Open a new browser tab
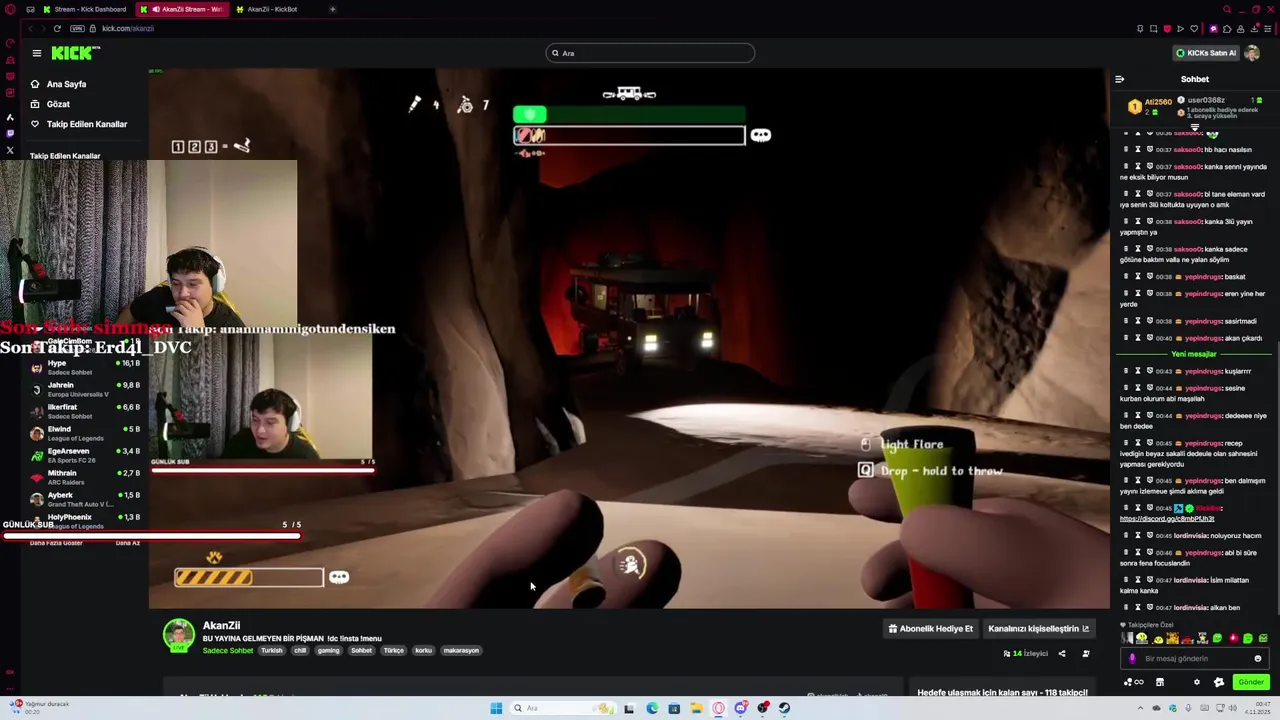Viewport: 1280px width, 720px height. [332, 9]
